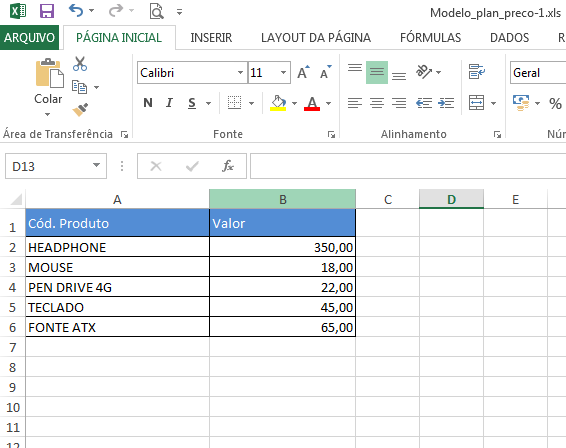Viewport: 566px width, 448px height.
Task: Apply the red font color swatch
Action: point(312,104)
